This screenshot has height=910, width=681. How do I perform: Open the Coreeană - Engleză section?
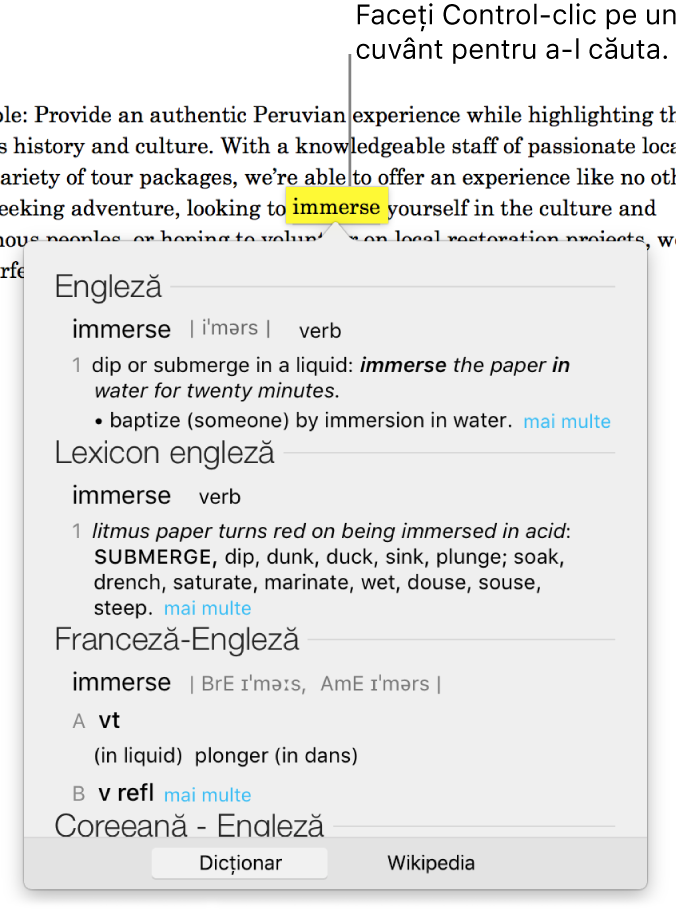(x=190, y=826)
